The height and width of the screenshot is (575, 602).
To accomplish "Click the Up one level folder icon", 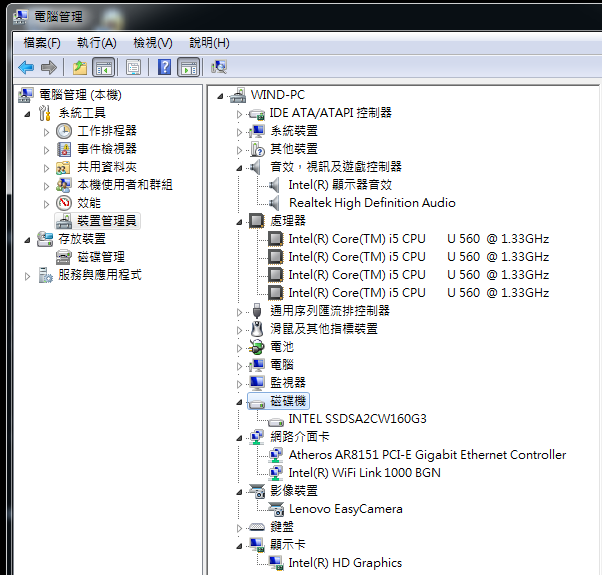I will tap(80, 68).
